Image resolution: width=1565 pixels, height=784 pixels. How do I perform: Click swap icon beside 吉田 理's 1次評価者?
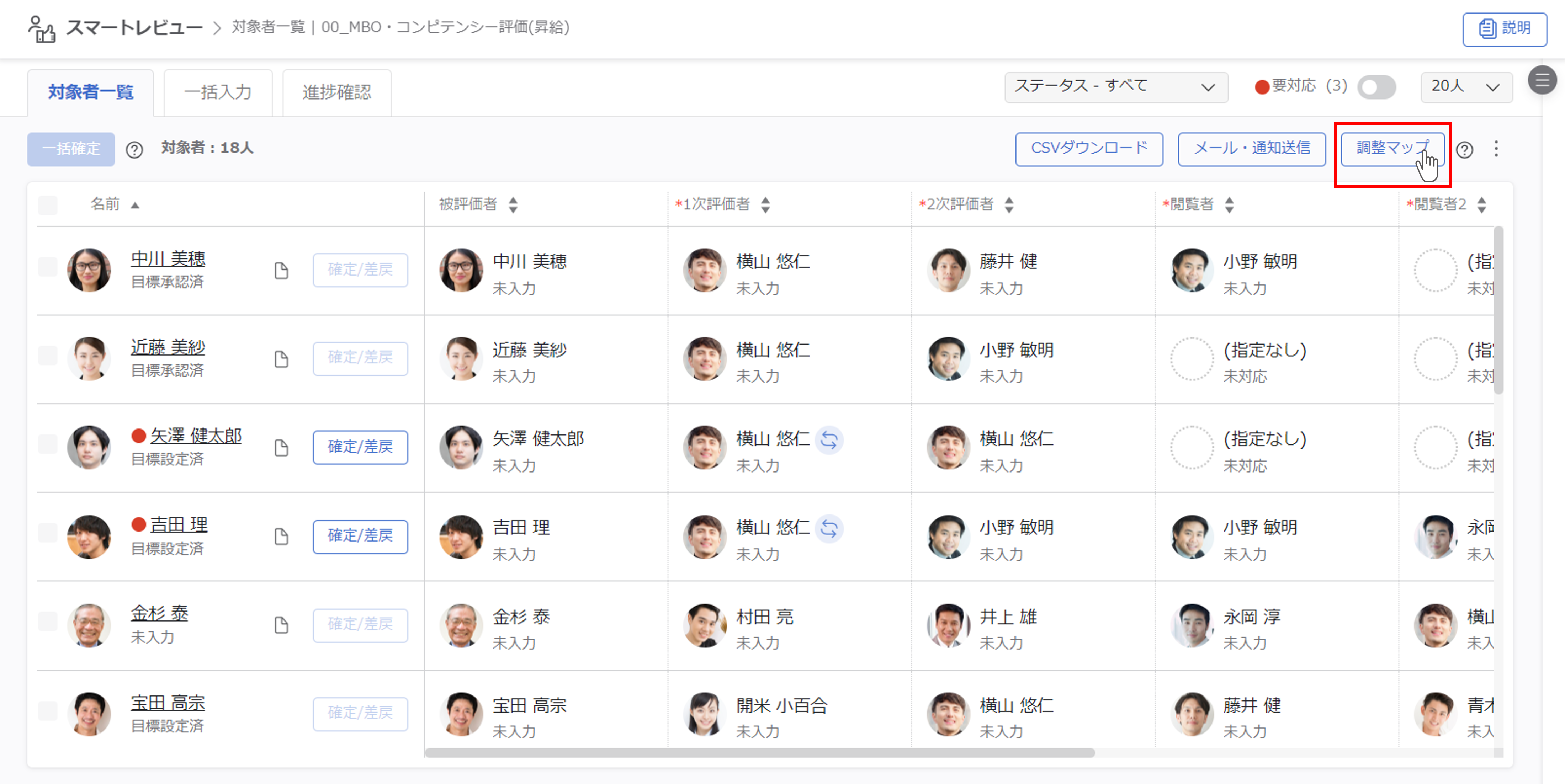point(829,528)
